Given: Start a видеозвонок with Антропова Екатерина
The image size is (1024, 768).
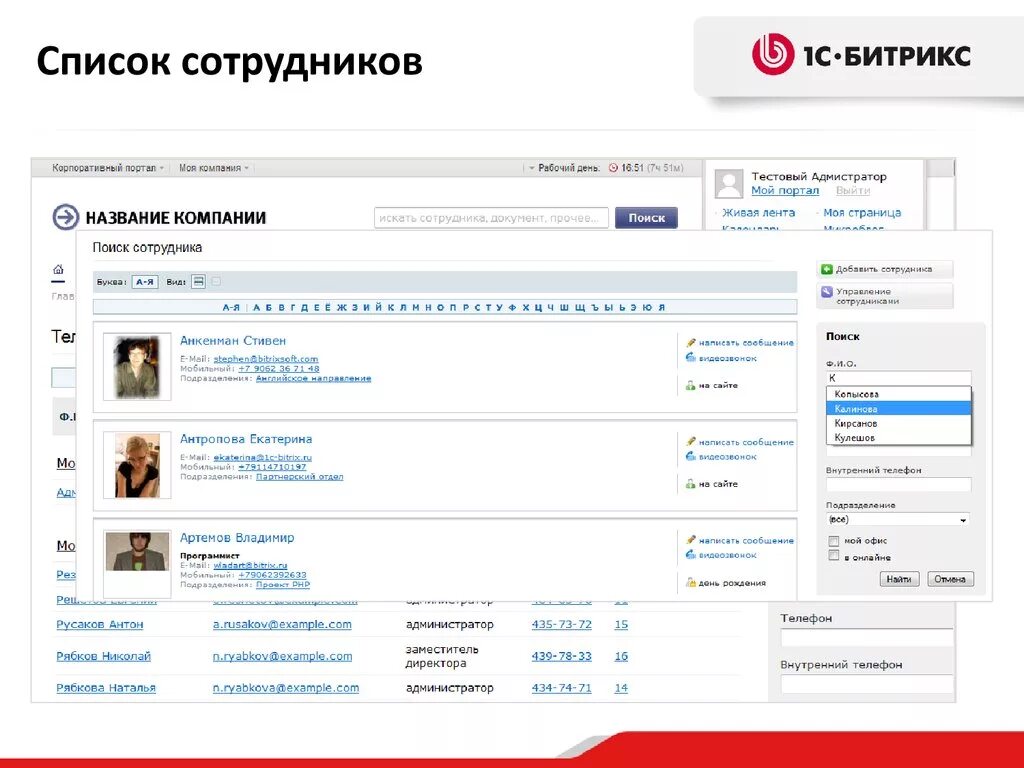Looking at the screenshot, I should click(x=689, y=456).
